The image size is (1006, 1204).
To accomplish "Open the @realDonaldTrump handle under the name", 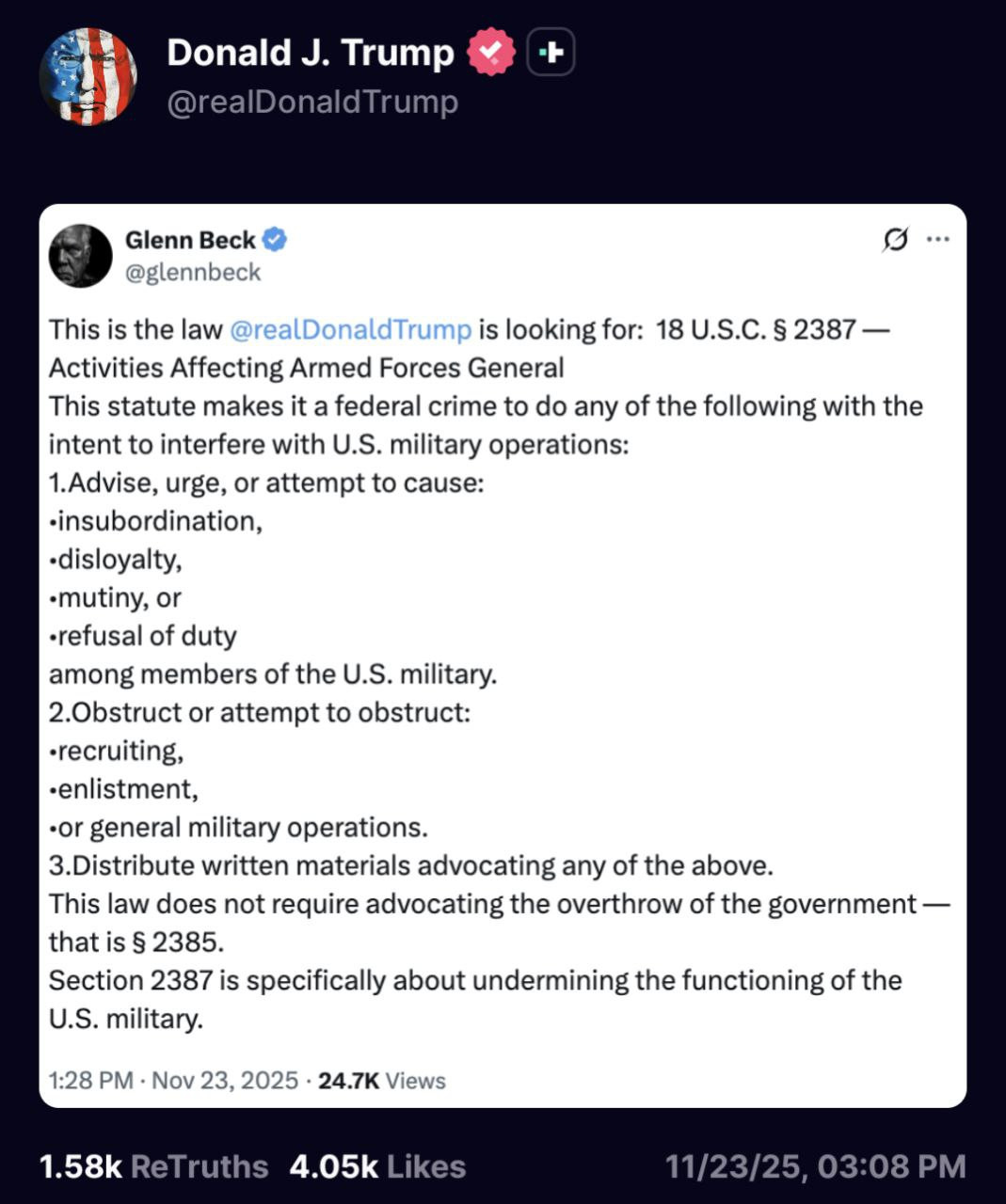I will point(312,102).
